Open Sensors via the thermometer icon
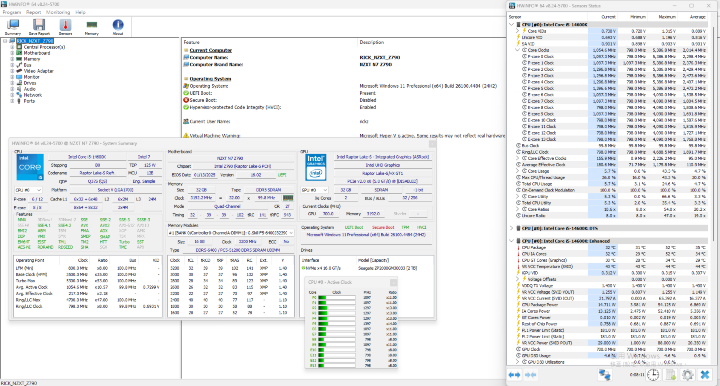Screen dimensions: 720x386 pos(65,27)
